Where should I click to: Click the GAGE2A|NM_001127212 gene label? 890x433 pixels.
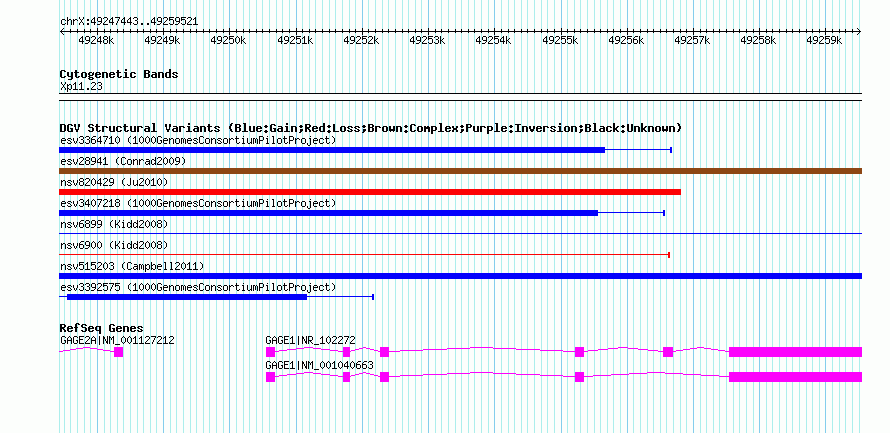click(x=117, y=340)
